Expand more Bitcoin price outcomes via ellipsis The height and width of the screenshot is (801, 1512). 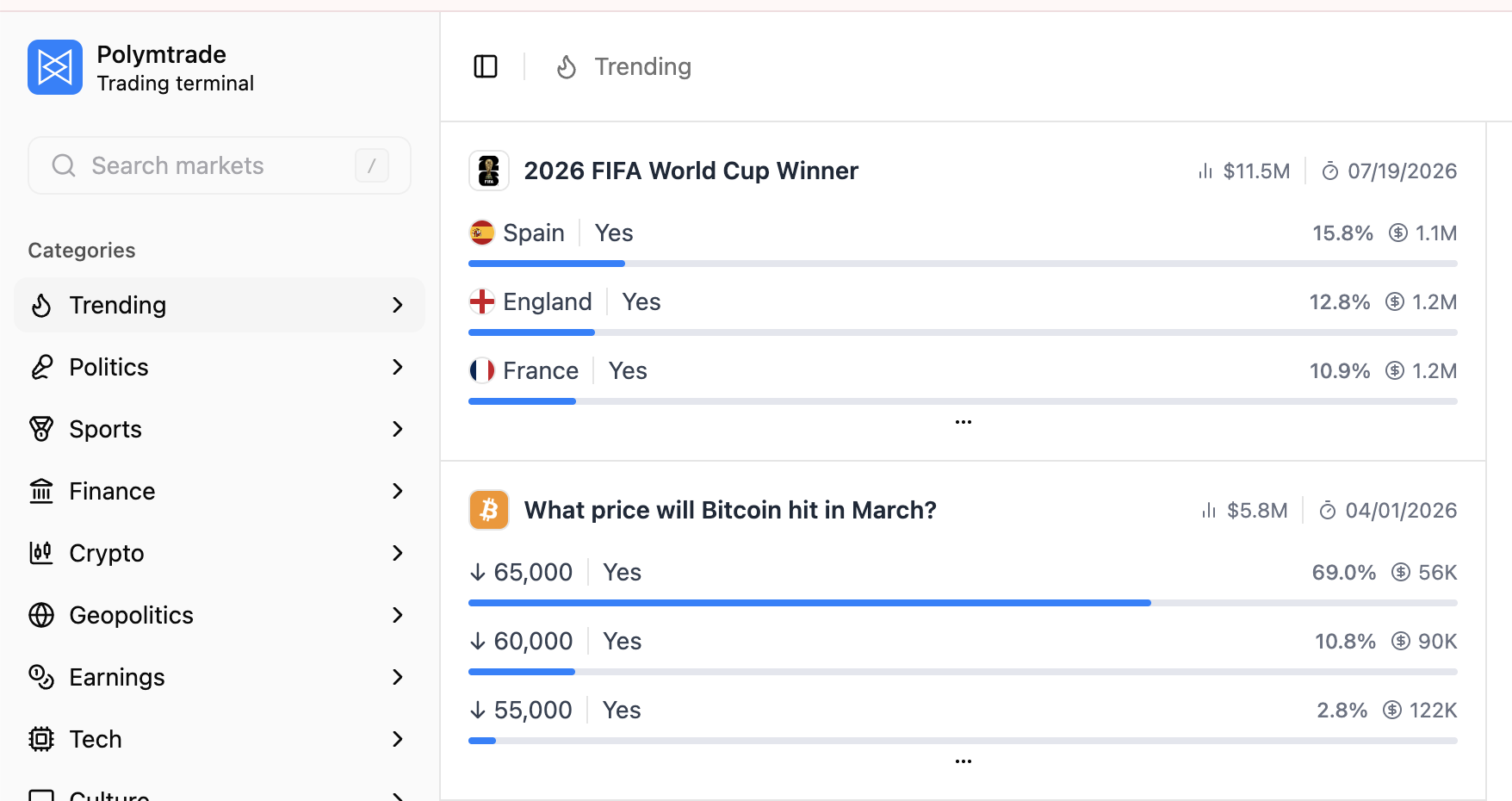click(x=963, y=761)
